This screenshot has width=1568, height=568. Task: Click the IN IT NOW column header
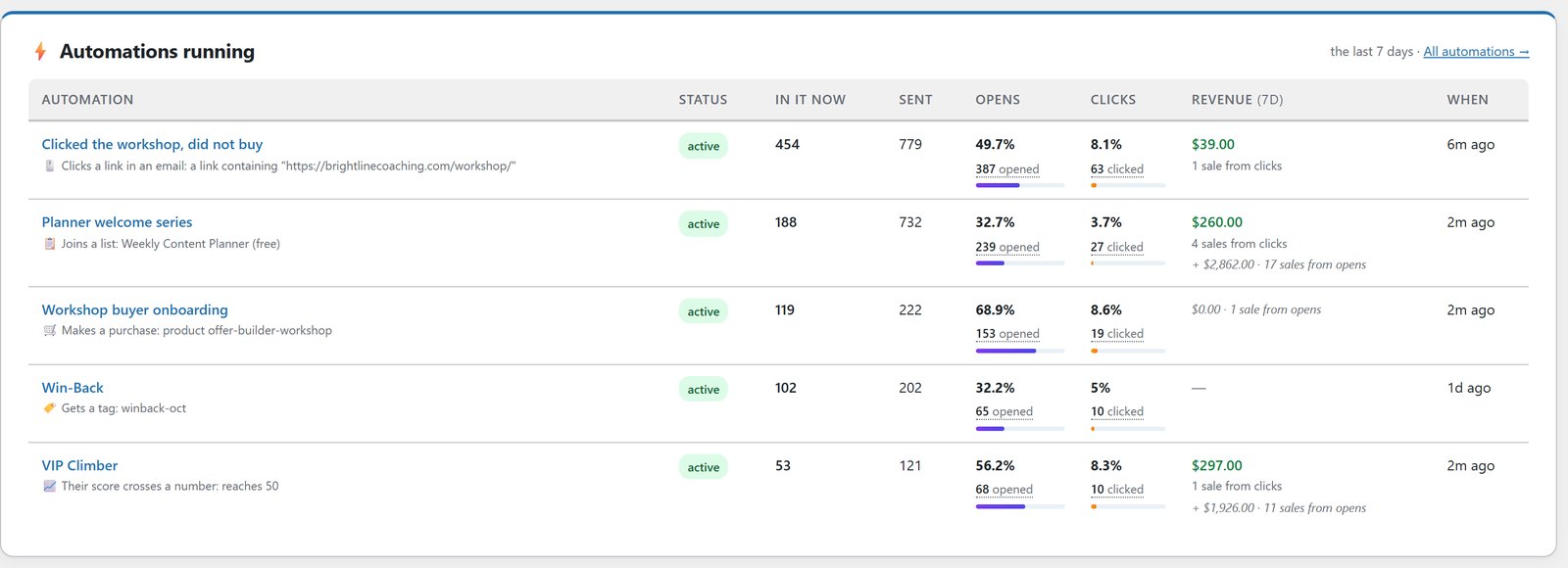click(810, 100)
